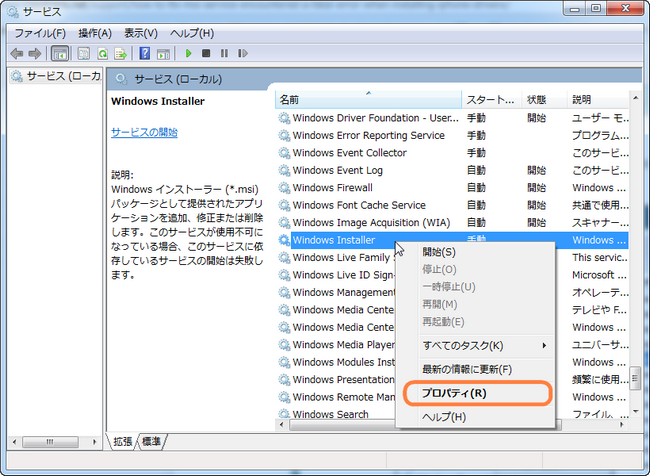Click the Forward arrow toolbar icon
Viewport: 650px width, 476px height.
tap(35, 53)
